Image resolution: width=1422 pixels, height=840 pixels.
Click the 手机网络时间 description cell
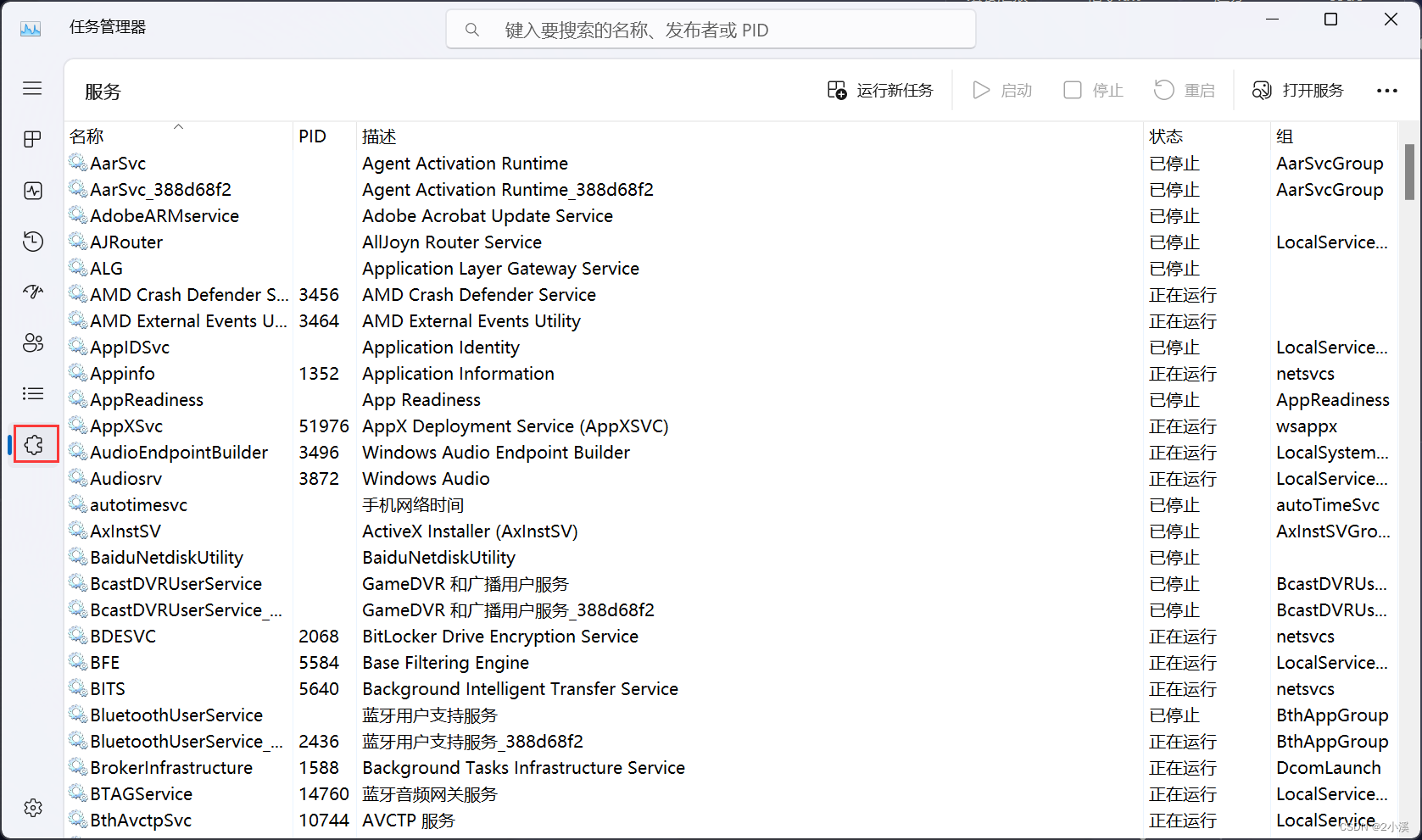(x=413, y=505)
